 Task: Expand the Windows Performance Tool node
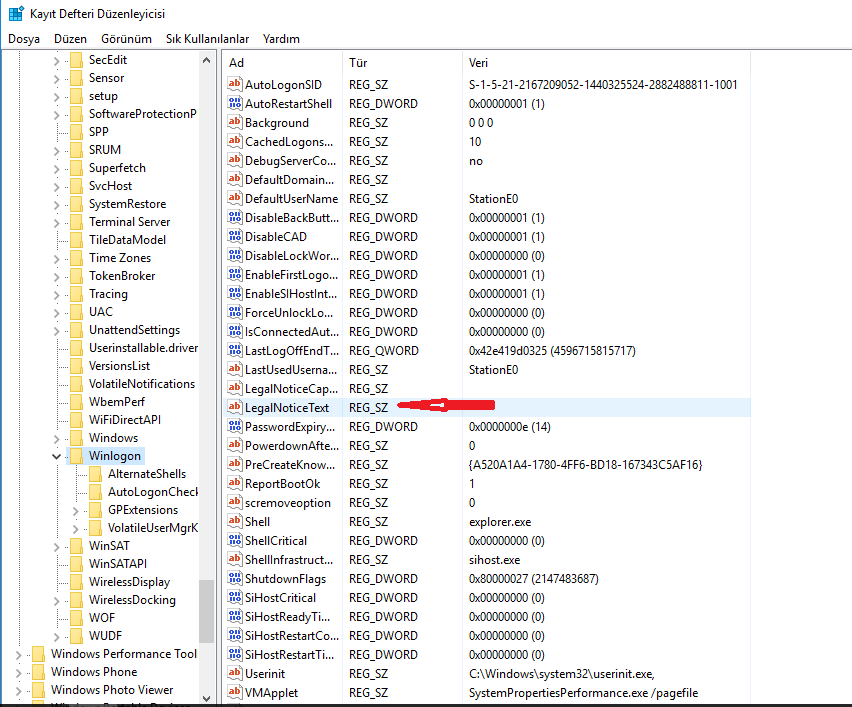click(18, 655)
